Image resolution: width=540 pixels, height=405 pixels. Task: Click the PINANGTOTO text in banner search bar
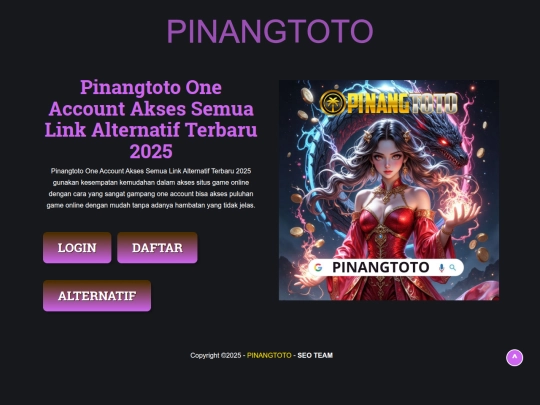(x=381, y=267)
